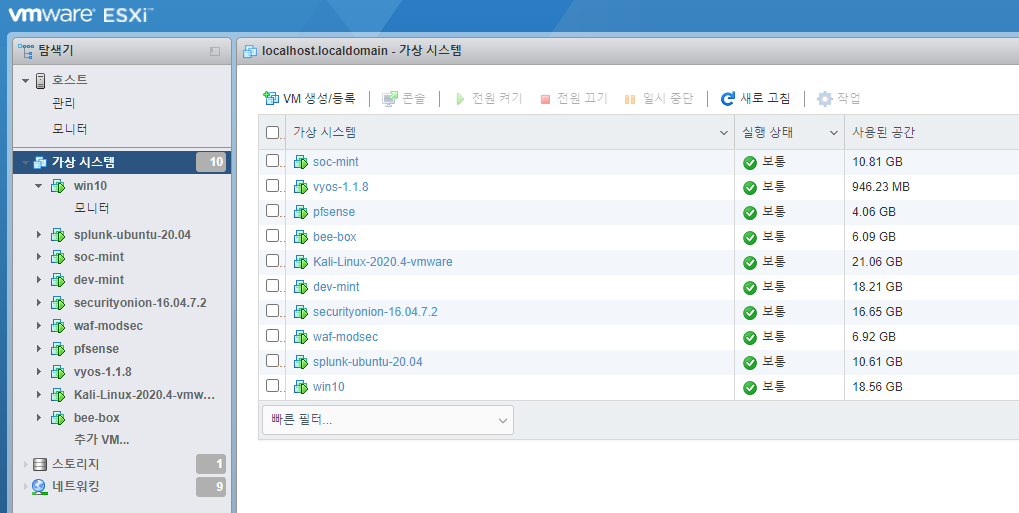
Task: Click the dev-mint VM icon in table
Action: pyautogui.click(x=300, y=287)
